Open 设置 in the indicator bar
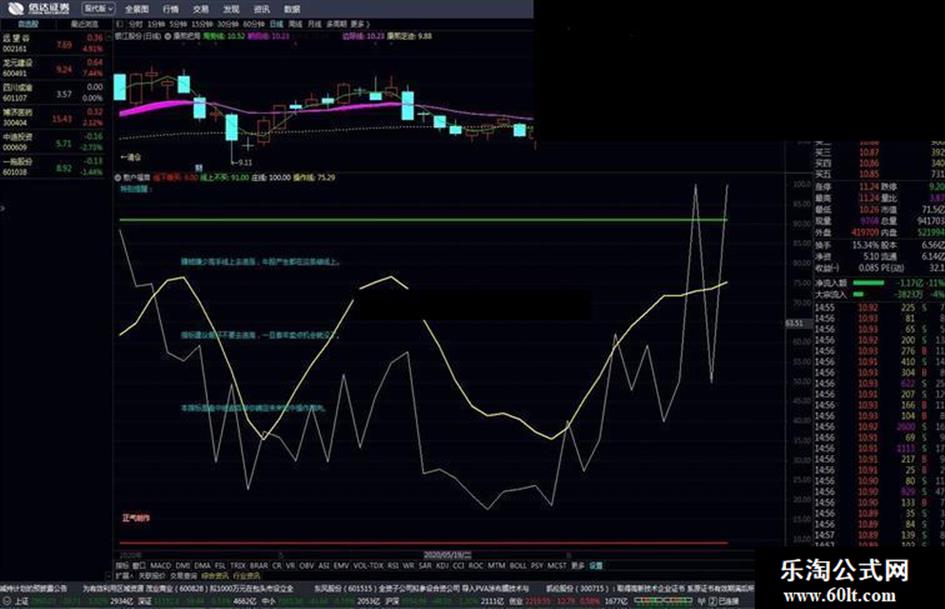Screen dimensions: 945x609 596,566
